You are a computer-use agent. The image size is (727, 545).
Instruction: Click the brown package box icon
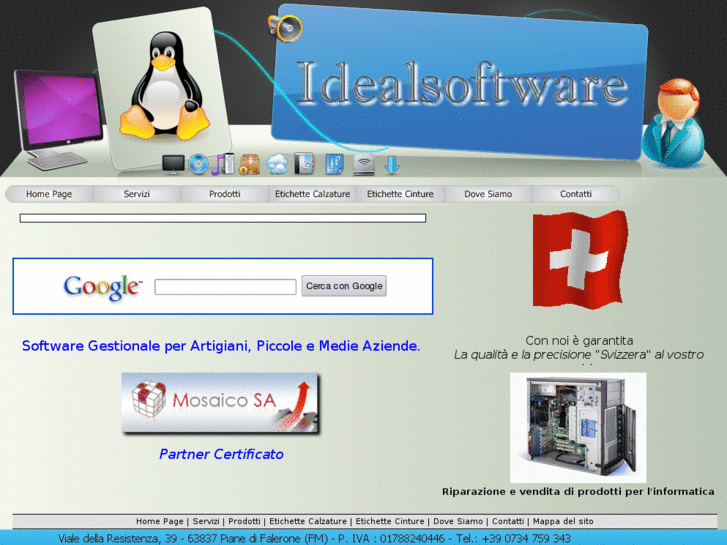click(x=249, y=164)
